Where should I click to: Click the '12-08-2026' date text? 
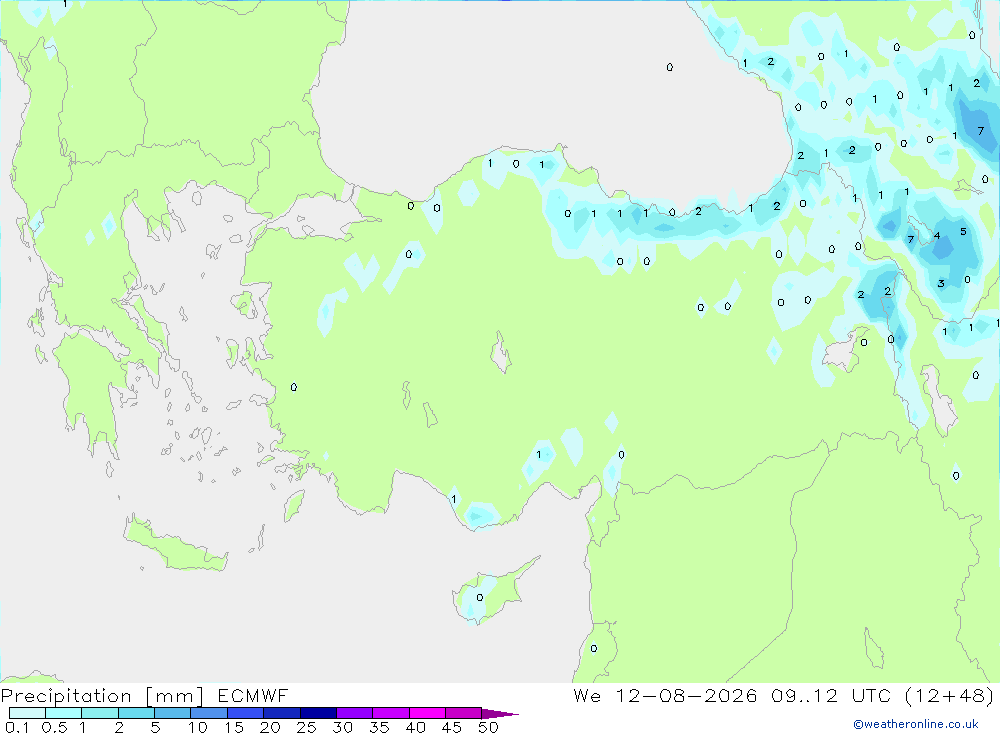(686, 695)
